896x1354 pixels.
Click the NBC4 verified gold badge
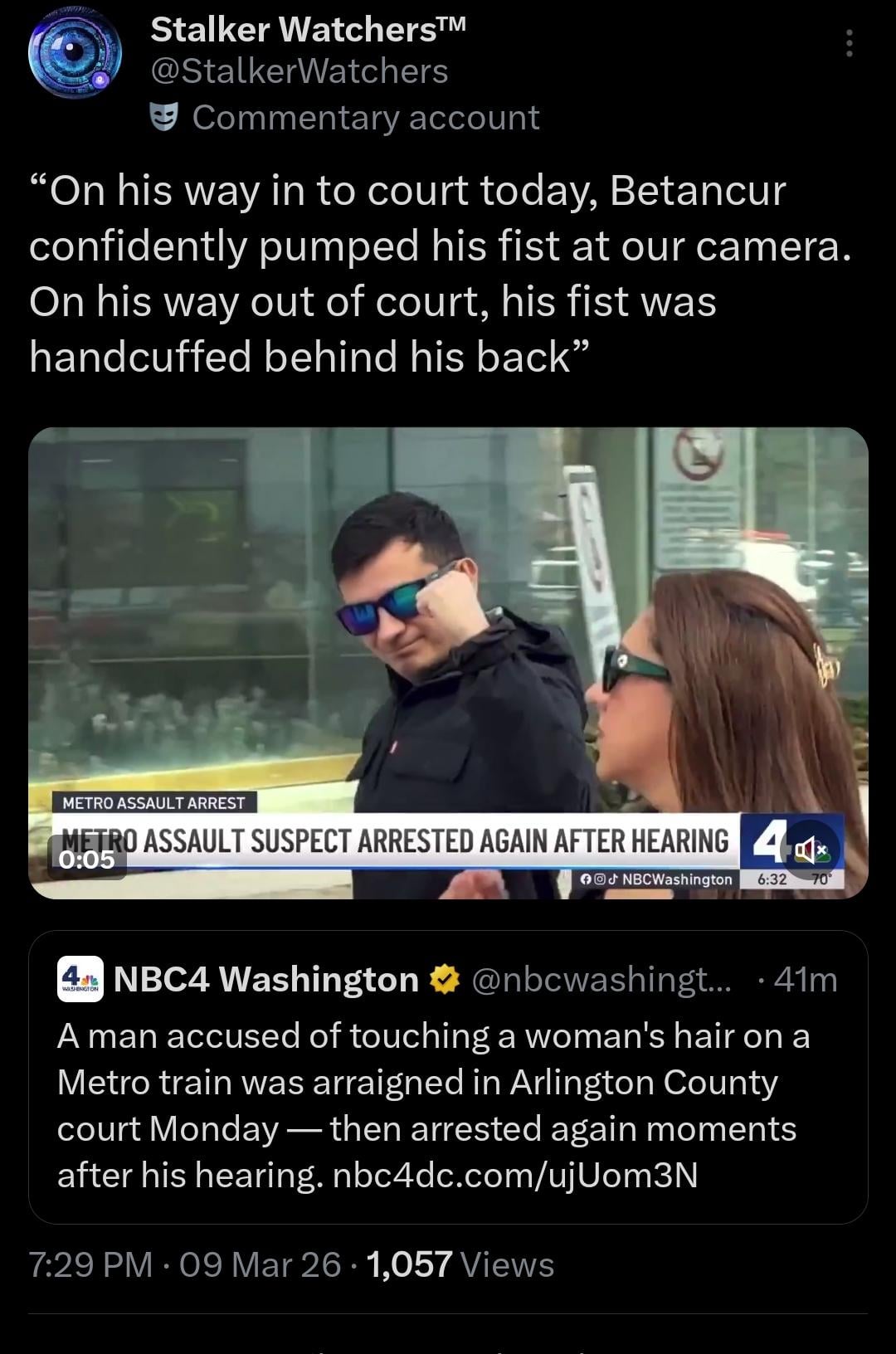coord(445,980)
